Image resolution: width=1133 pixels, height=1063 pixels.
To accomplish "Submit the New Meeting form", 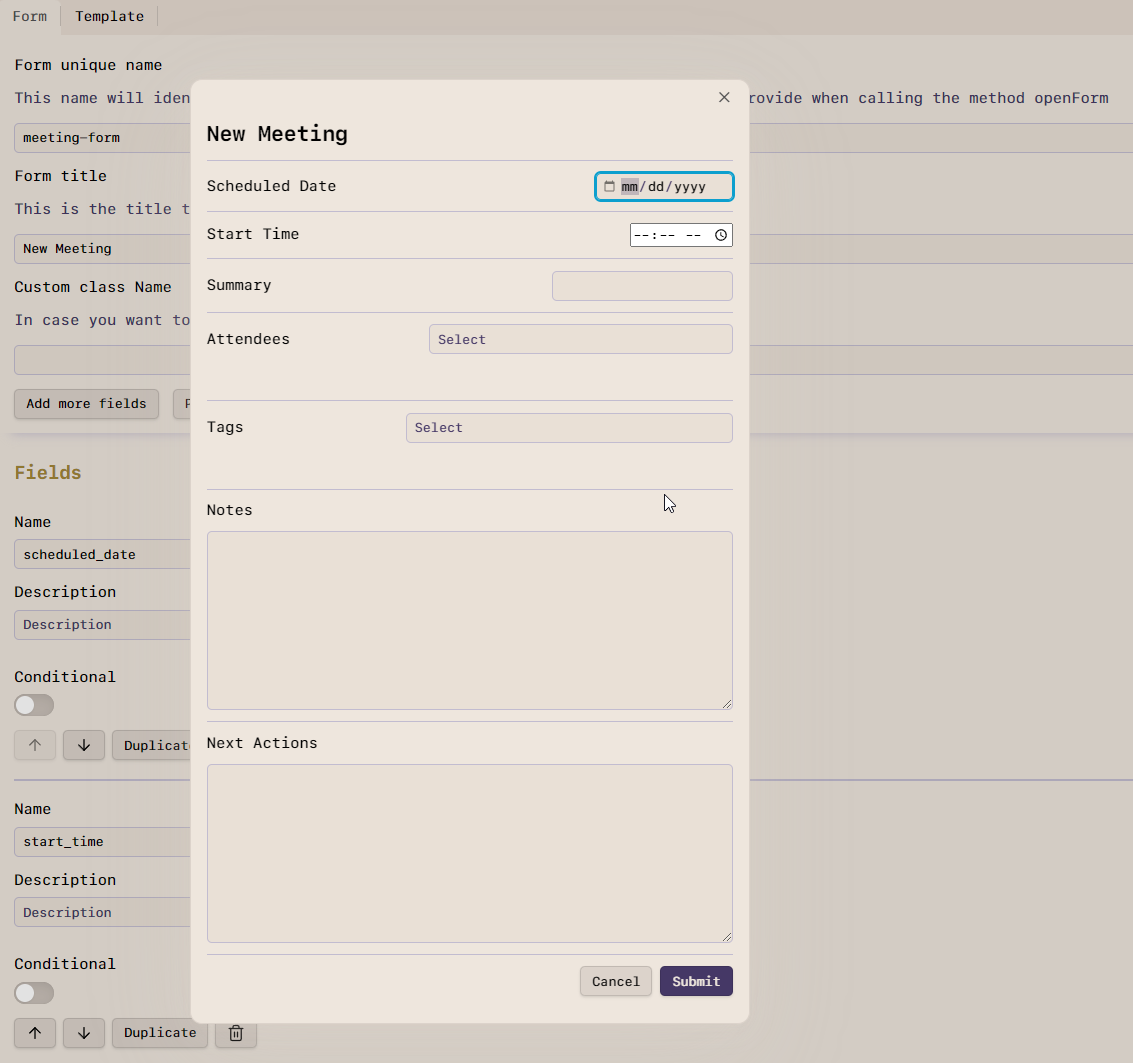I will (696, 981).
